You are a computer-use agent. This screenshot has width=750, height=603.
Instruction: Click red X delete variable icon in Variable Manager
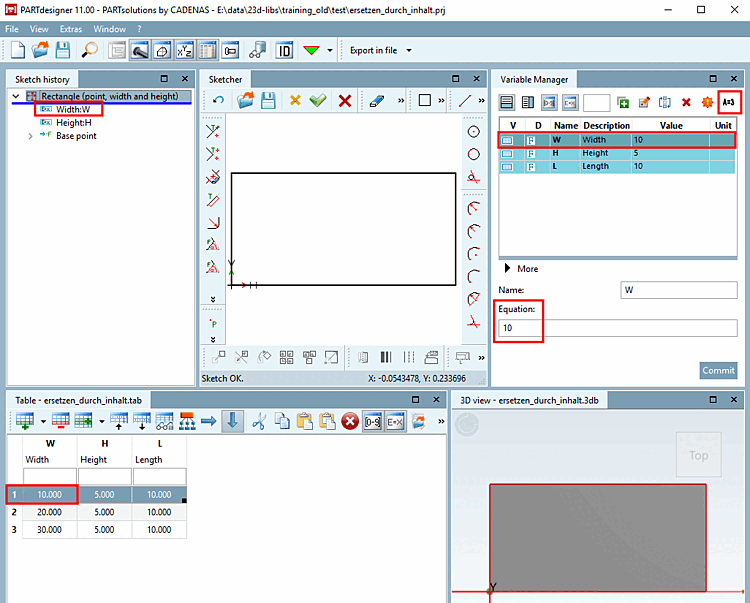click(686, 102)
